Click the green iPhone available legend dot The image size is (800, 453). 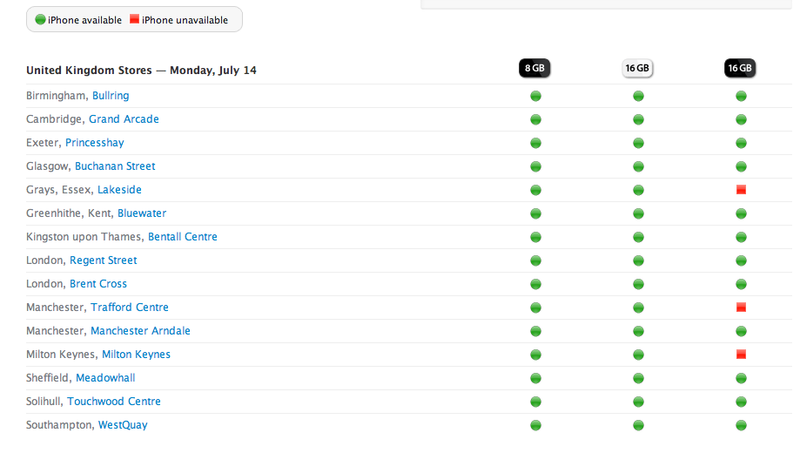coord(40,19)
